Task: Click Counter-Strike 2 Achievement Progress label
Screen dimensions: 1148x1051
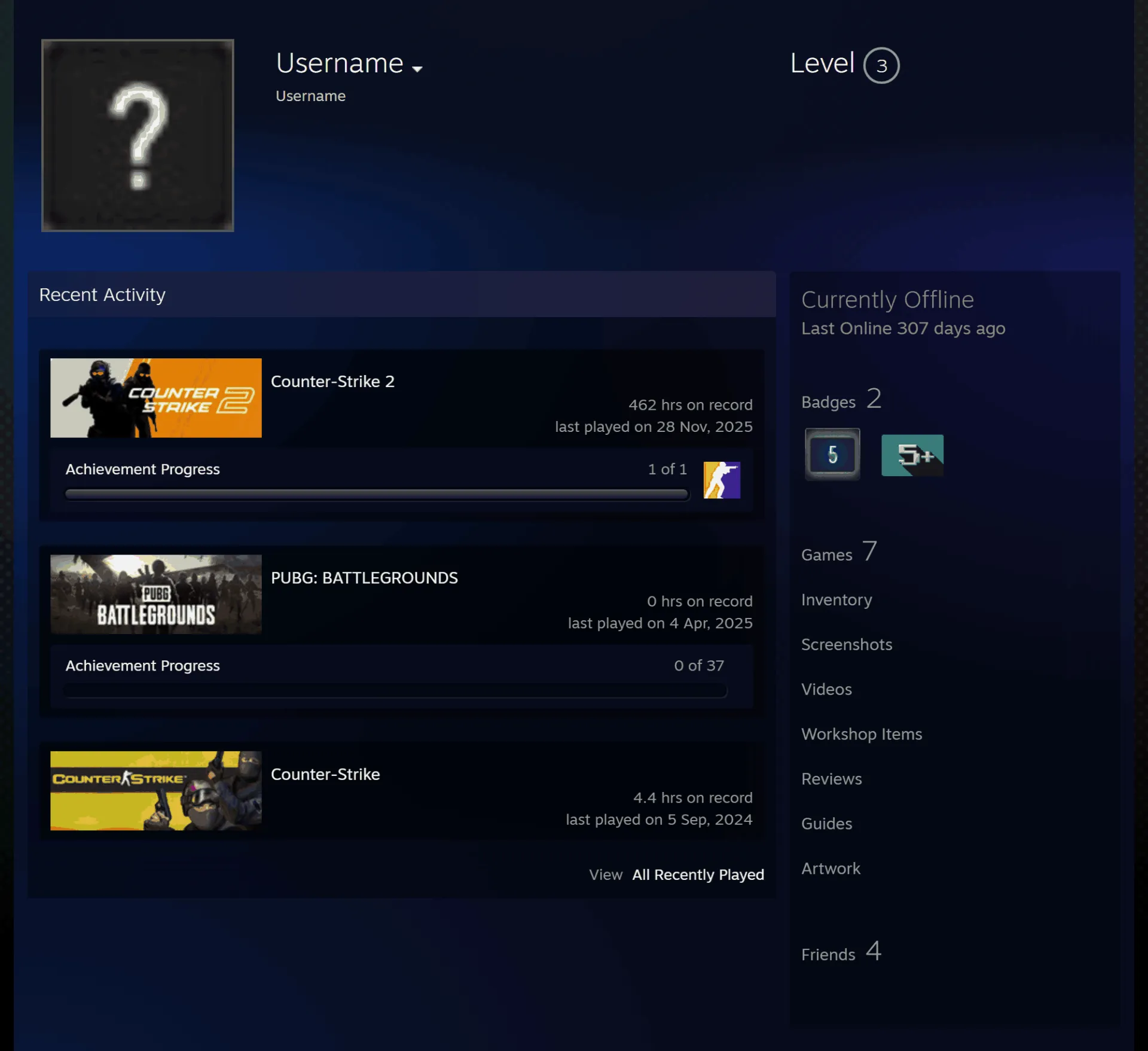Action: pyautogui.click(x=142, y=469)
